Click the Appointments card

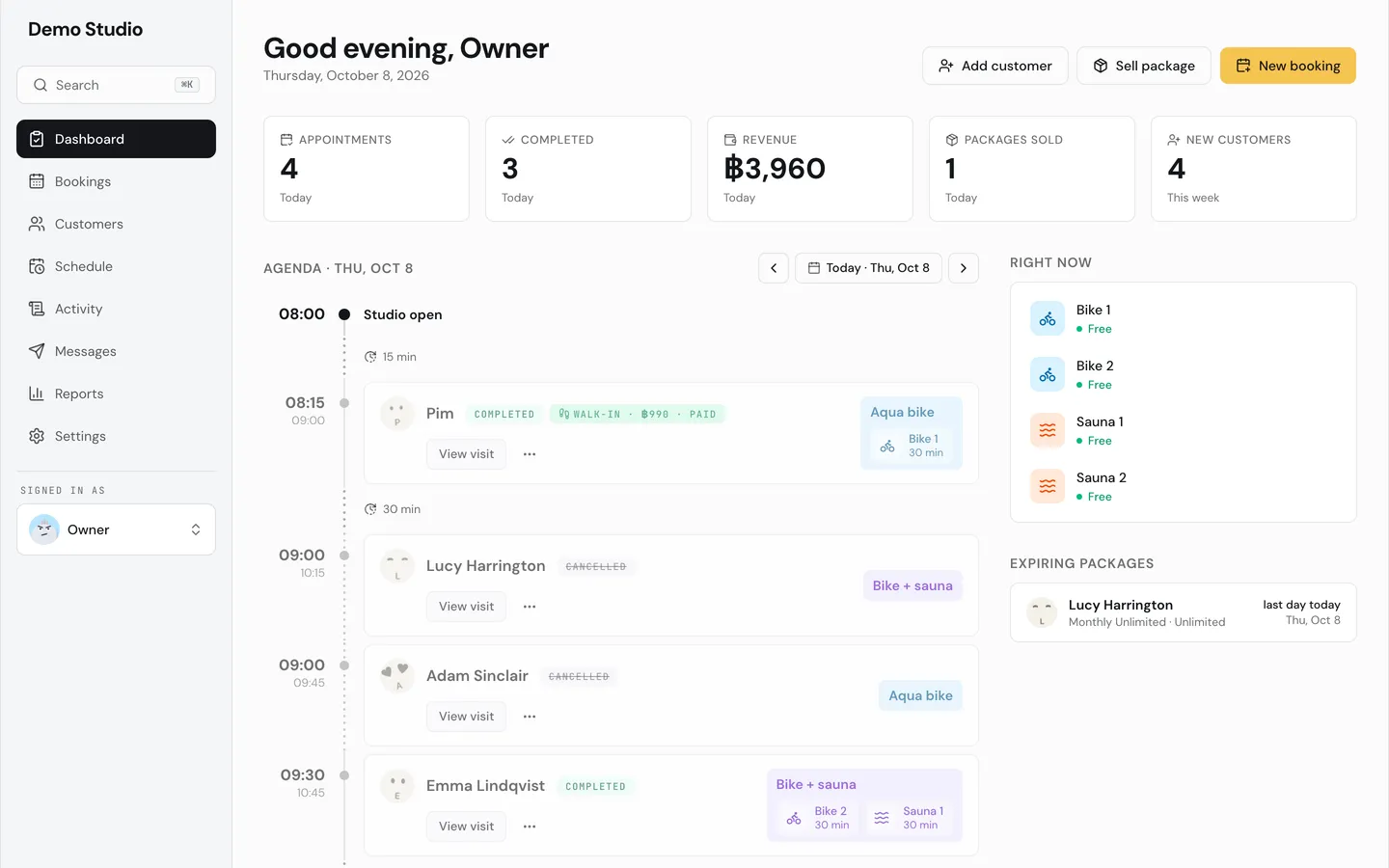(x=367, y=169)
